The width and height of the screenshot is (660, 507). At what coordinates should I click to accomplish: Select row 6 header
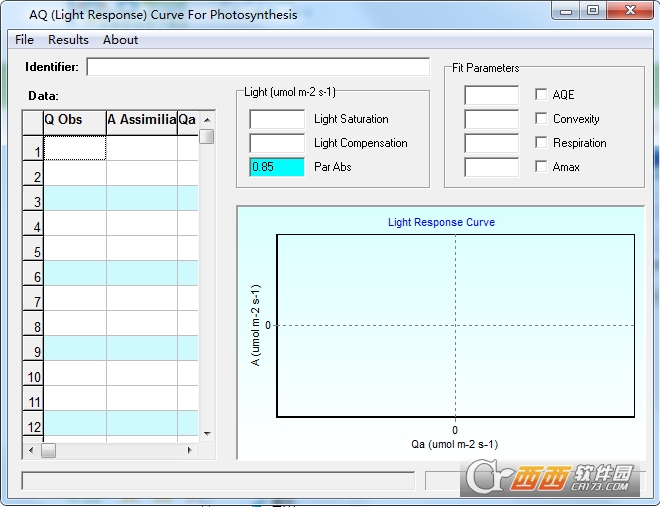(33, 273)
